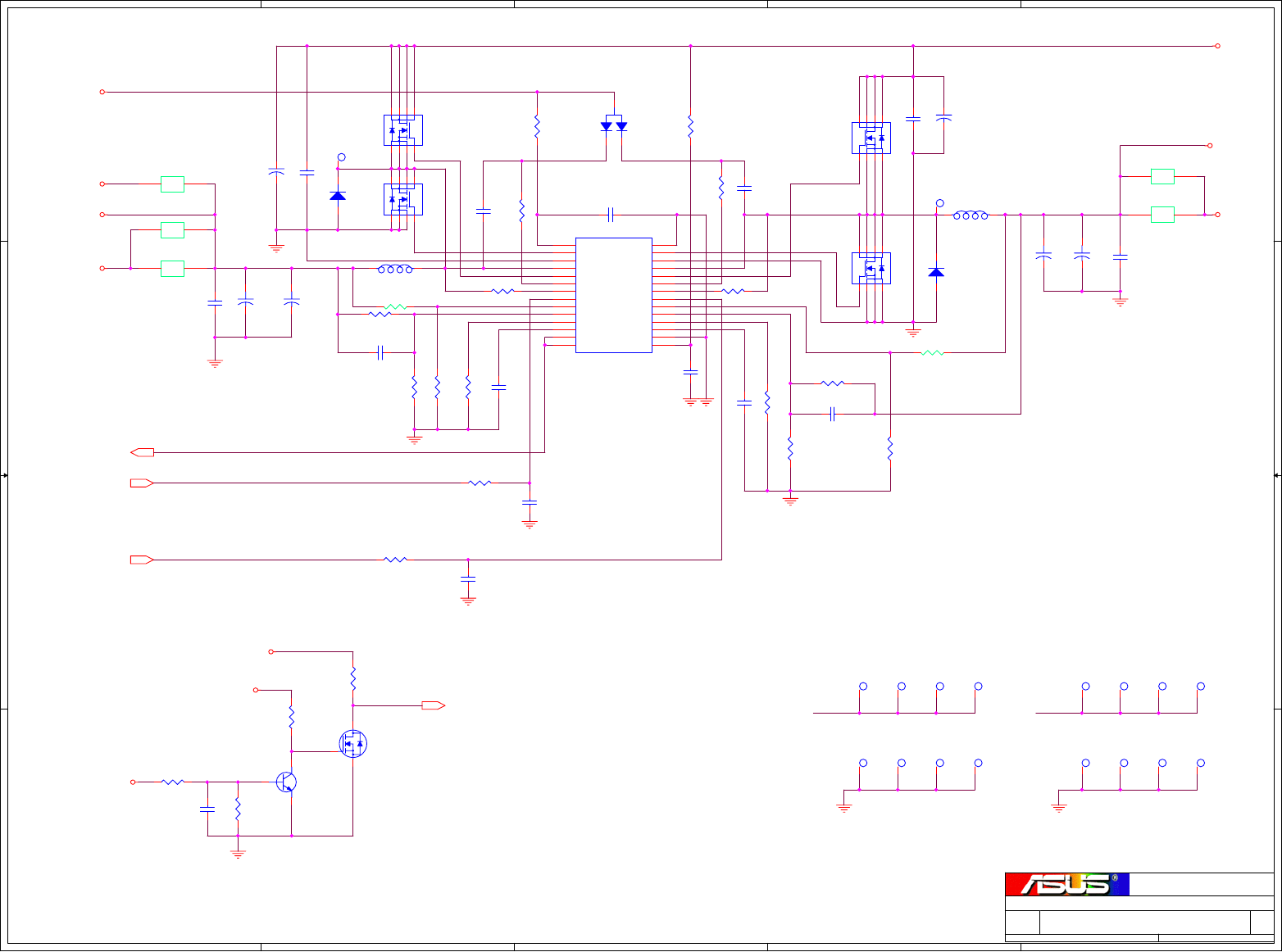The height and width of the screenshot is (952, 1282).
Task: Click the horizontal capacitor directly above the IC
Action: pos(610,215)
